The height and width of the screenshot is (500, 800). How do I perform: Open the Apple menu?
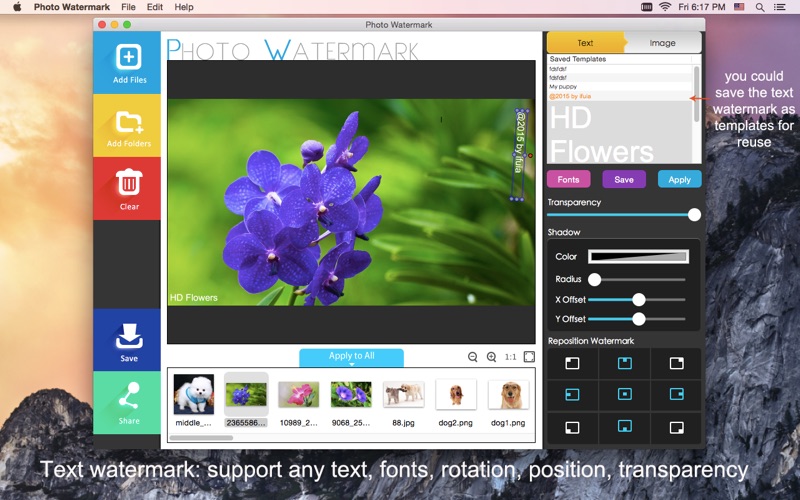click(x=17, y=7)
